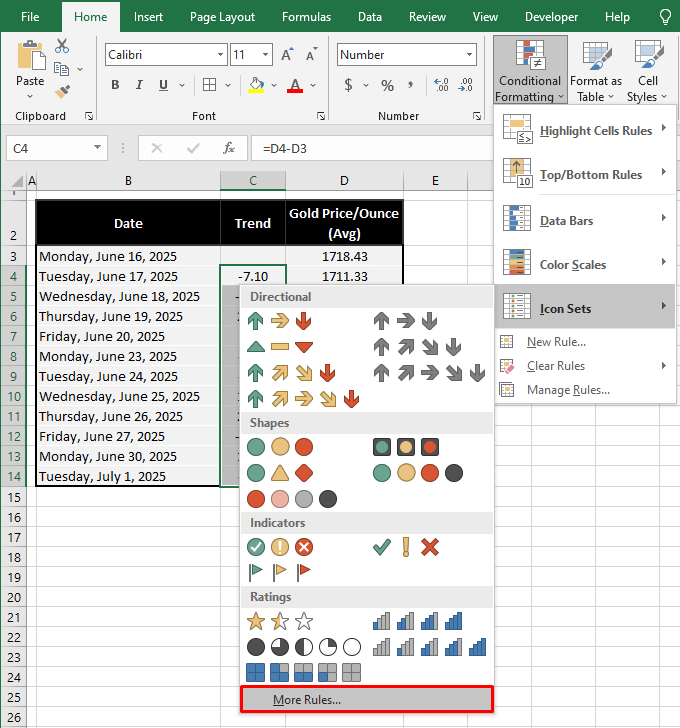The width and height of the screenshot is (680, 728).
Task: Choose the 5 Boxes icon set
Action: click(x=304, y=672)
